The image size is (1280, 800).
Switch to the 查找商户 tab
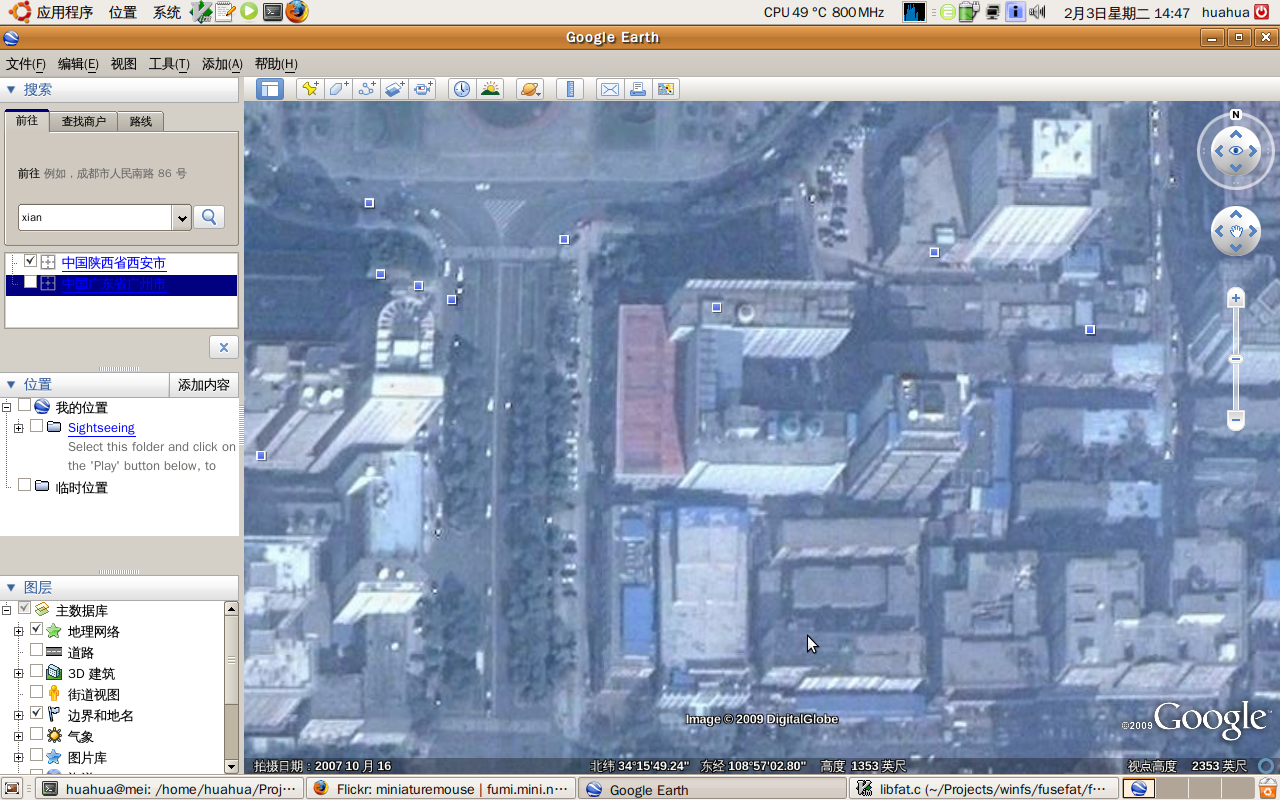pyautogui.click(x=83, y=121)
